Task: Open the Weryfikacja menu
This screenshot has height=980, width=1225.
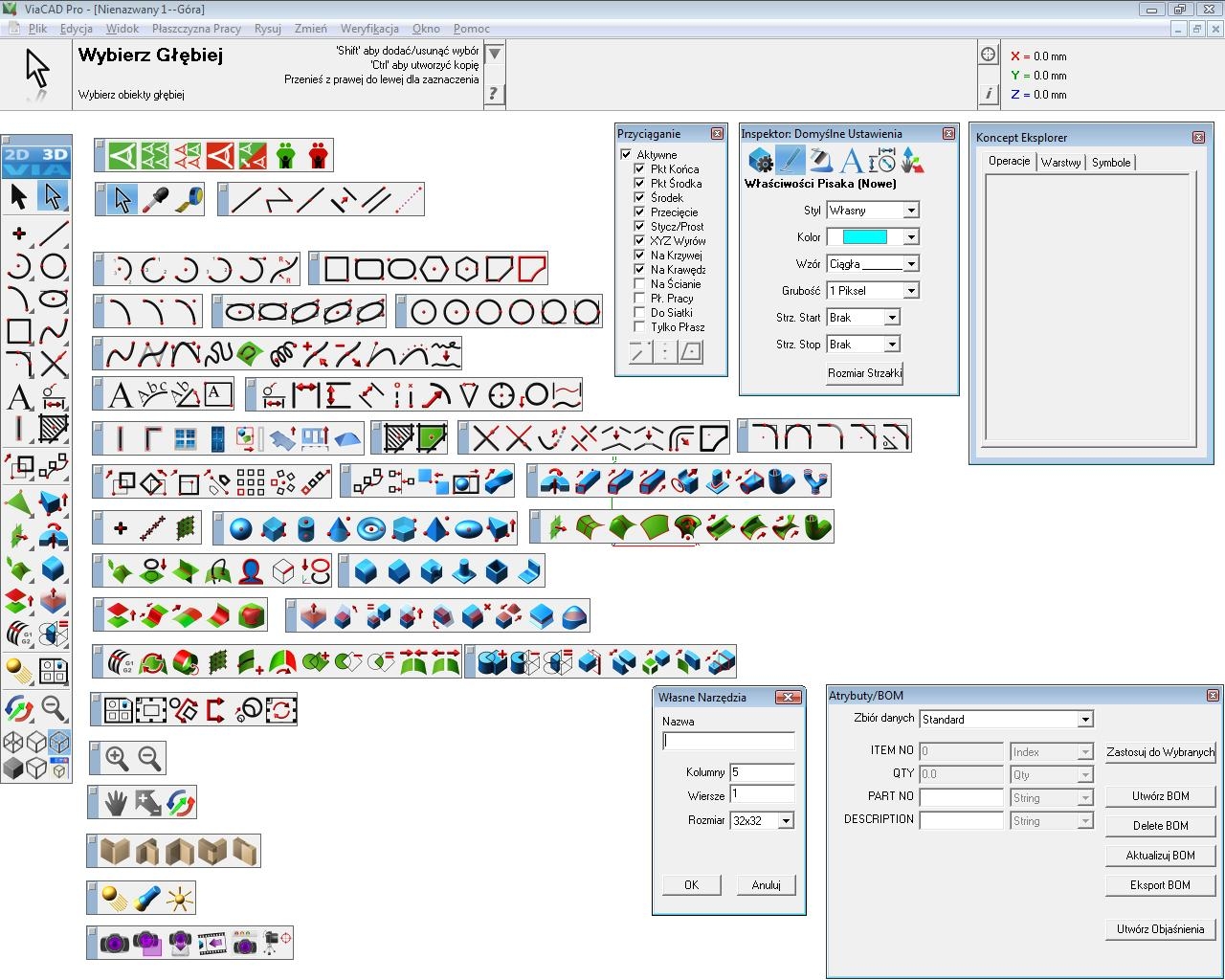Action: (x=369, y=29)
